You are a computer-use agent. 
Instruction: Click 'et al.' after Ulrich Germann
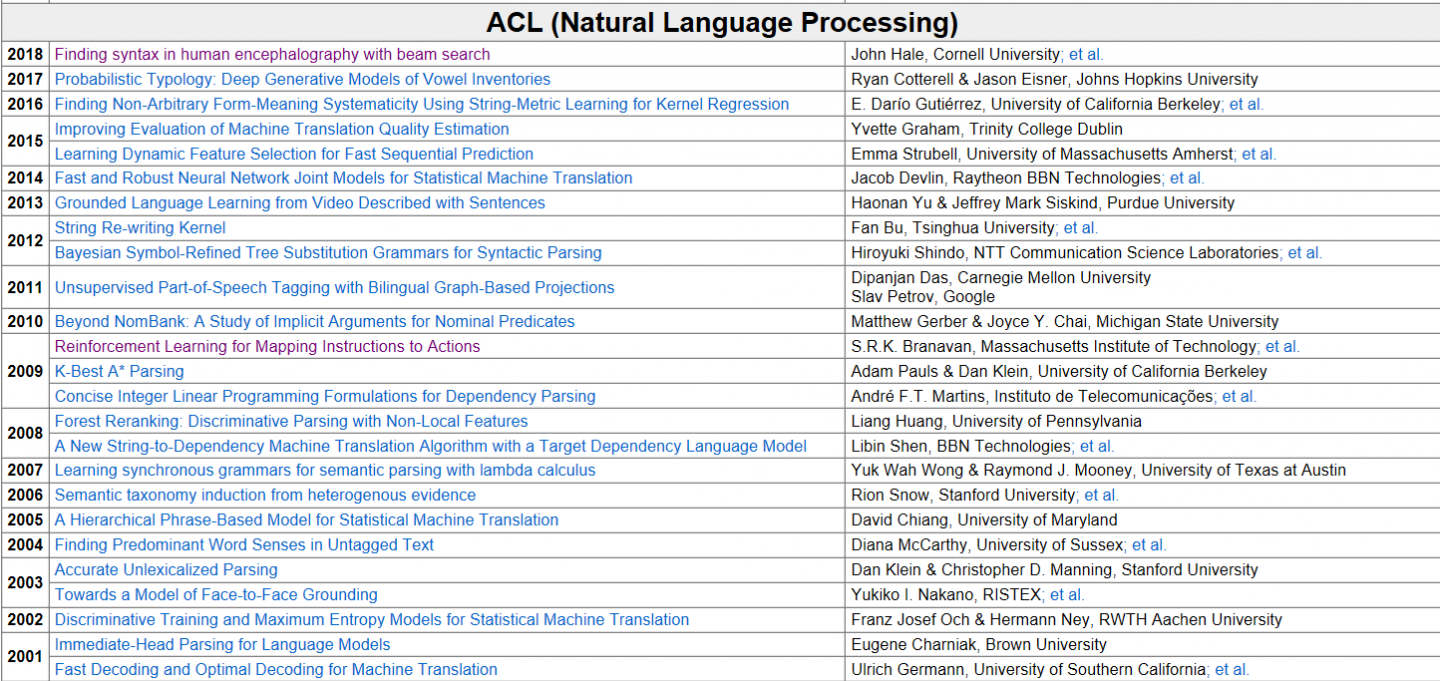coord(1232,670)
